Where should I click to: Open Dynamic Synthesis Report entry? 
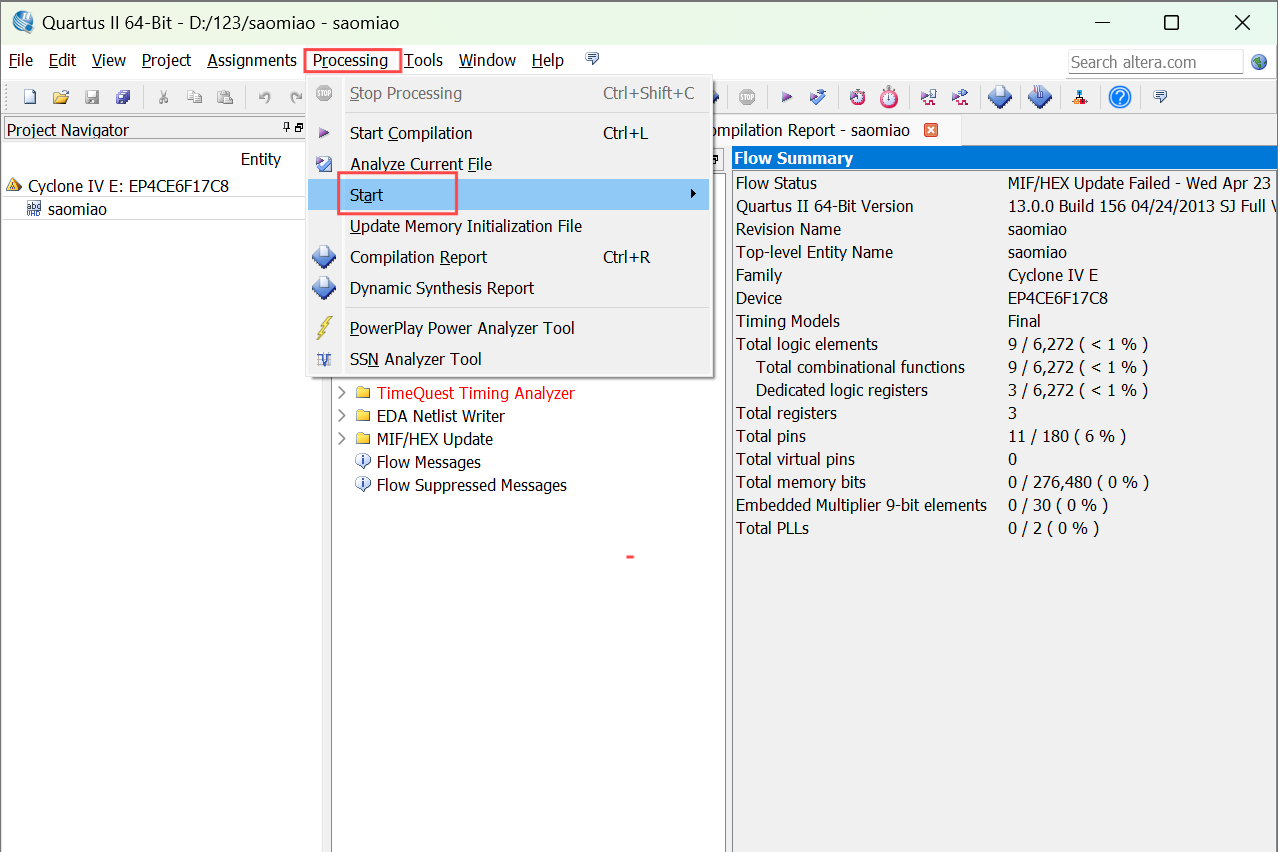[x=508, y=288]
